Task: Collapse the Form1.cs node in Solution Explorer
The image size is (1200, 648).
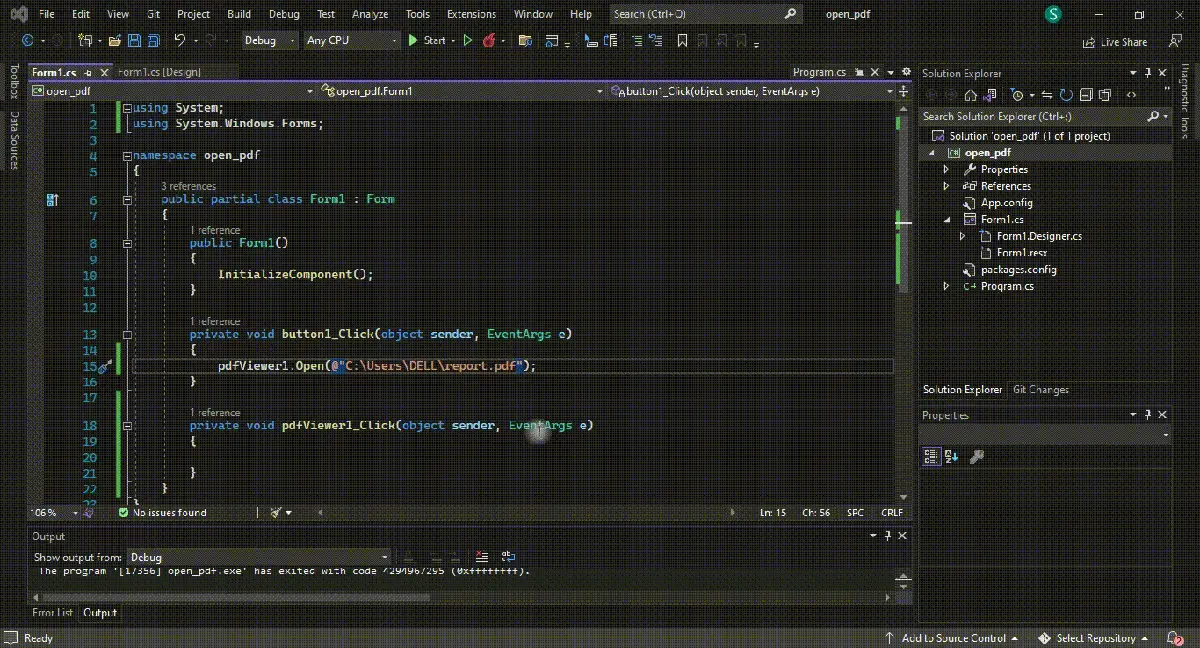Action: point(946,219)
